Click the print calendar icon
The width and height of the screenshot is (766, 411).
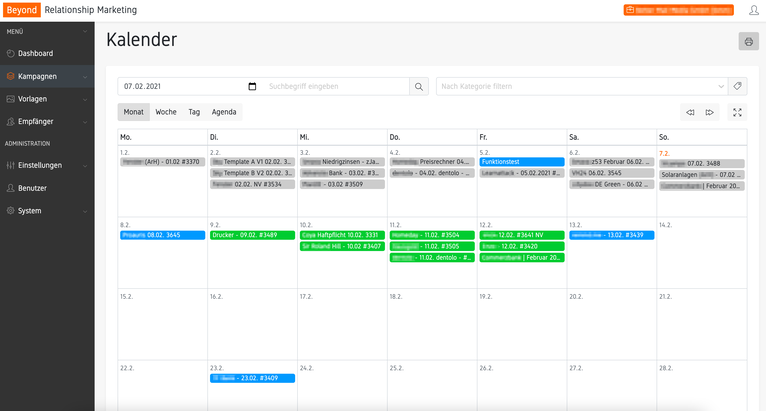point(747,41)
